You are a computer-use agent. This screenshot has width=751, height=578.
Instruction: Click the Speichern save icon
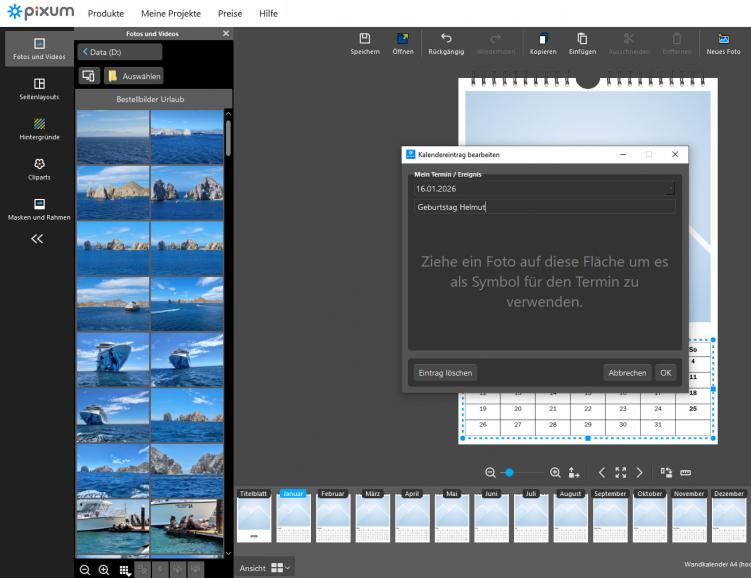(x=364, y=39)
